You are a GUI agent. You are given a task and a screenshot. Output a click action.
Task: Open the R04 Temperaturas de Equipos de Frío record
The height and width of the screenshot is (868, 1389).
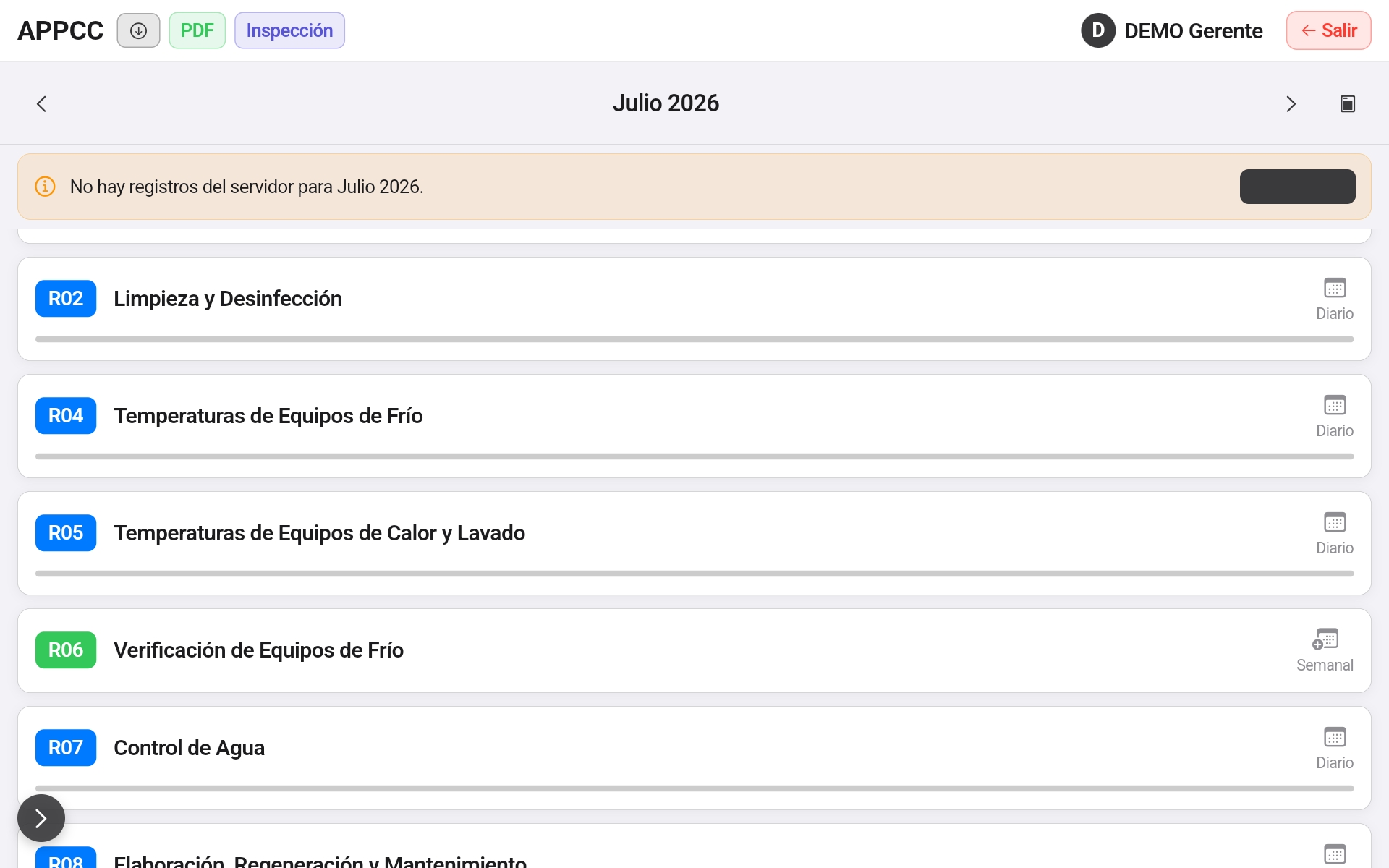(x=694, y=426)
